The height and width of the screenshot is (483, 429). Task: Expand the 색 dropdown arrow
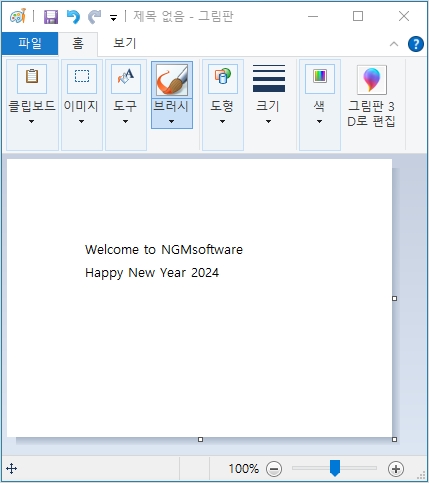[319, 122]
